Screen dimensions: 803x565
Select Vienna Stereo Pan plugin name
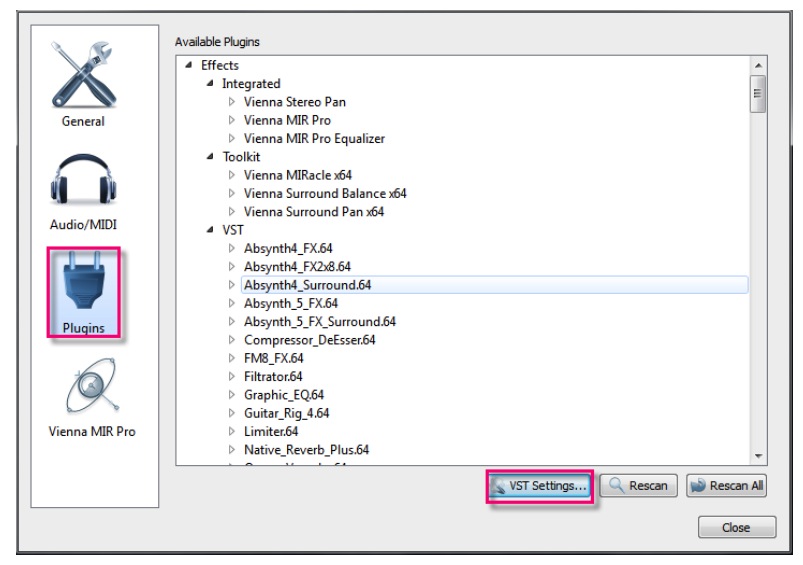pyautogui.click(x=294, y=102)
